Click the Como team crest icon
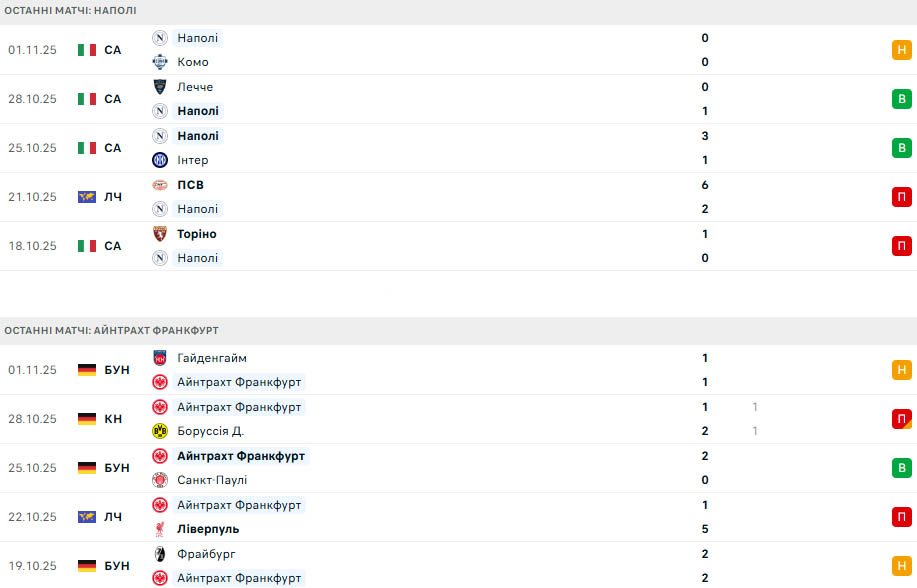The image size is (917, 588). 160,62
